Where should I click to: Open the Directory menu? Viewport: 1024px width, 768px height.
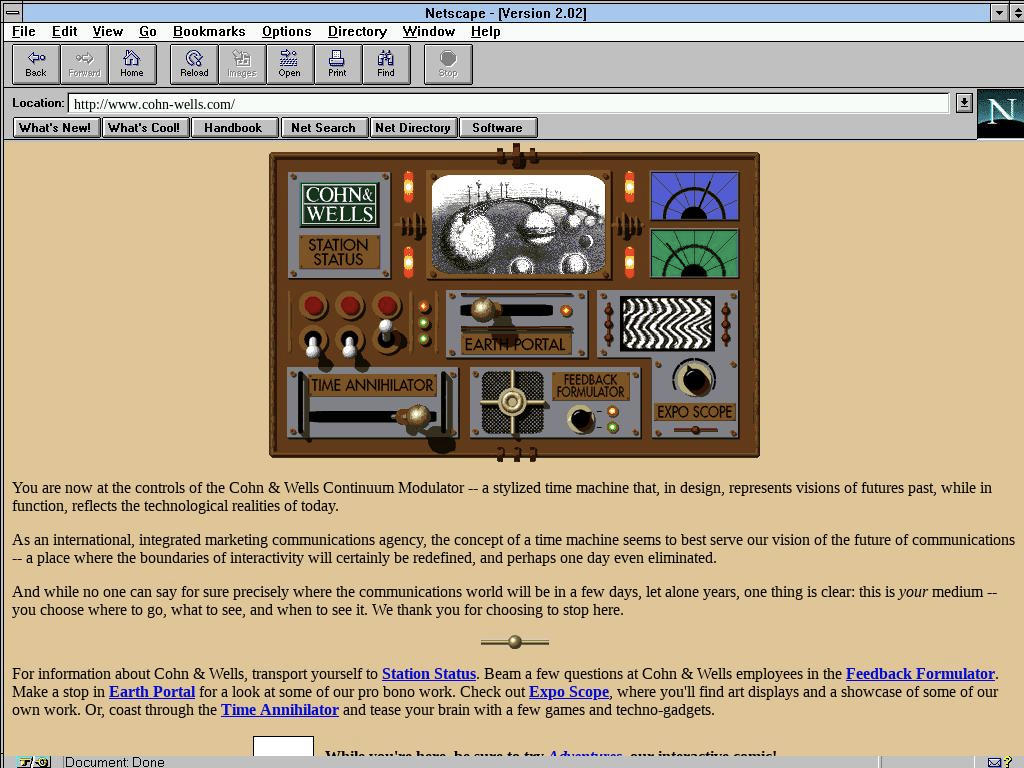tap(357, 31)
